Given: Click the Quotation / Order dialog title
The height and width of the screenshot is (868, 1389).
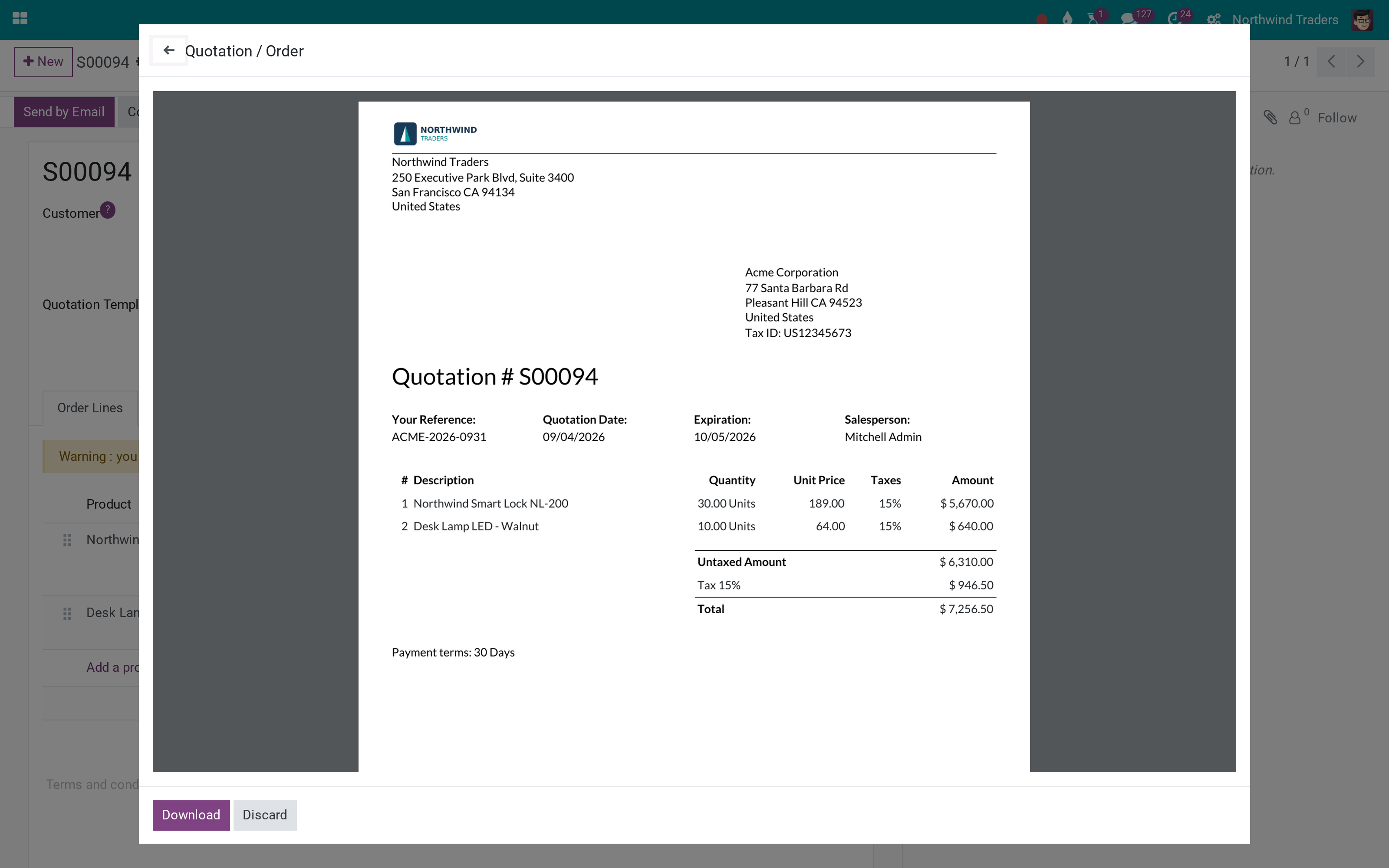Looking at the screenshot, I should tap(244, 51).
